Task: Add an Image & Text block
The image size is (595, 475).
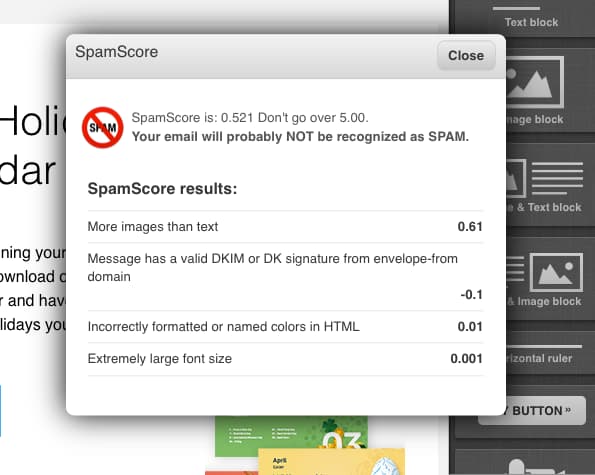Action: pyautogui.click(x=550, y=185)
